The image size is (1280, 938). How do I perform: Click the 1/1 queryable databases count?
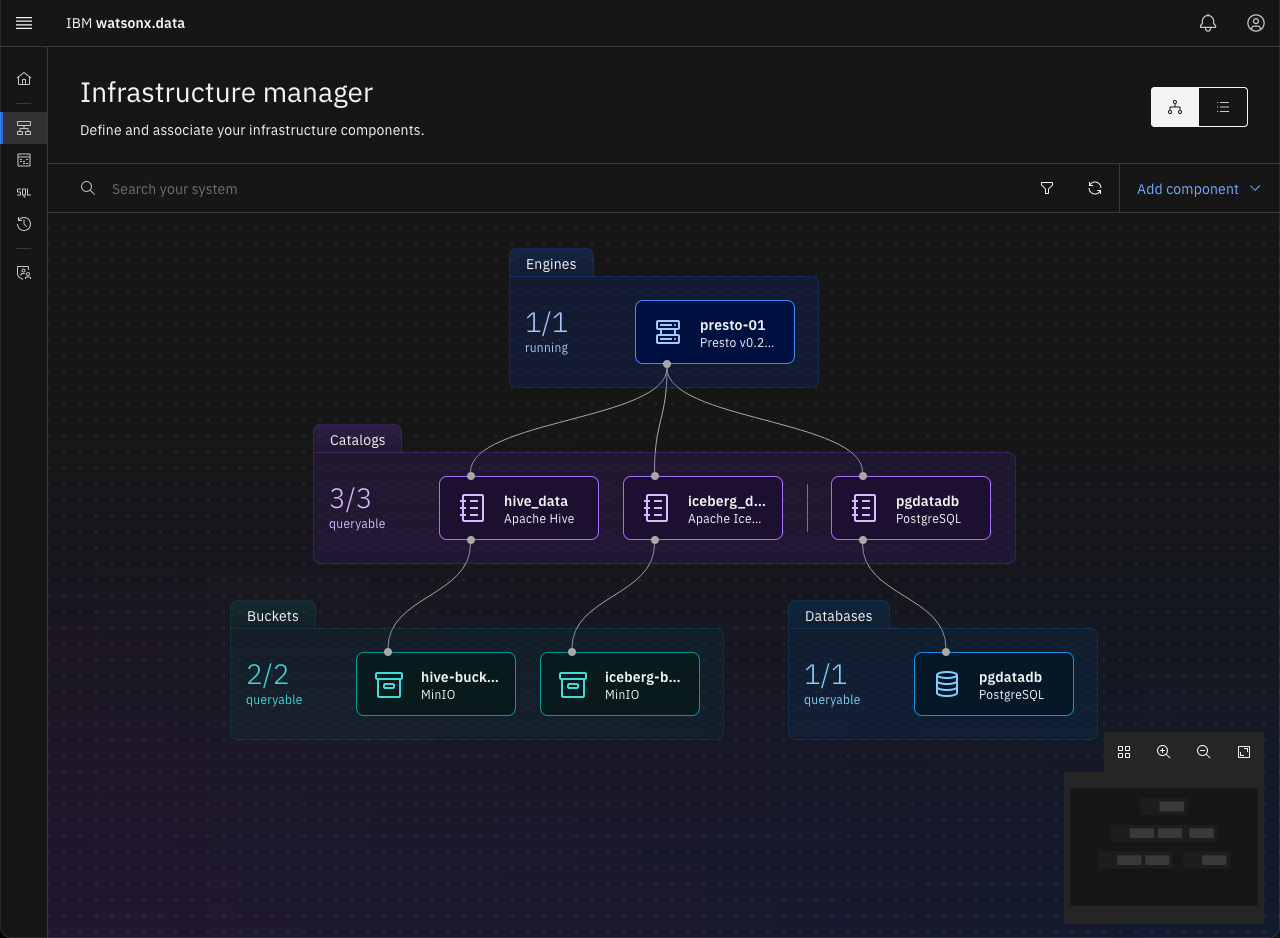click(832, 684)
